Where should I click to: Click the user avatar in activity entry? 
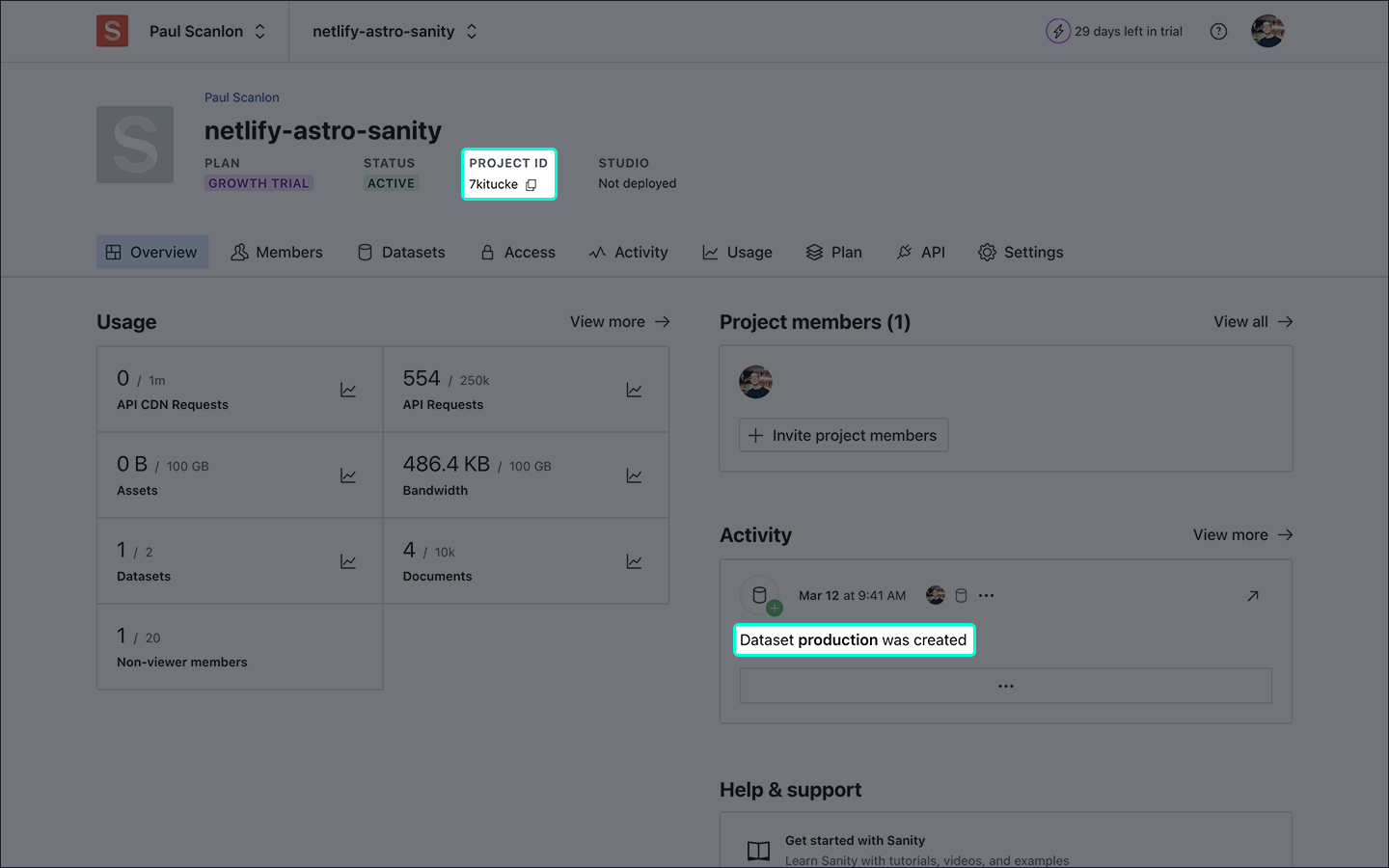pos(936,595)
